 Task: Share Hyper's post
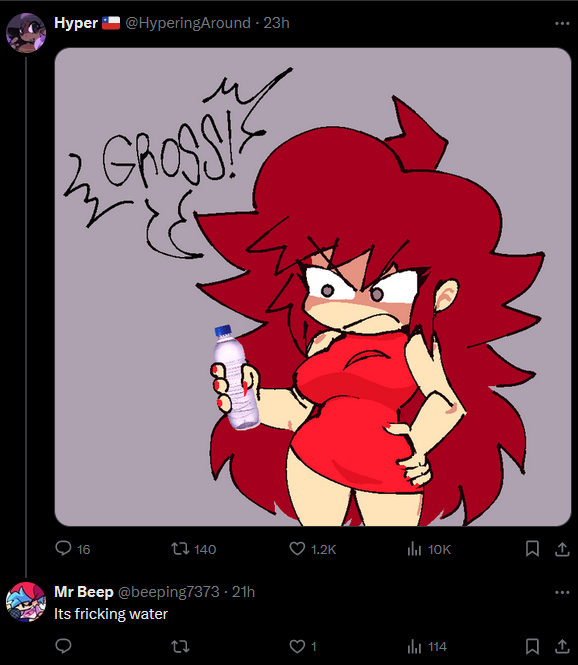562,549
